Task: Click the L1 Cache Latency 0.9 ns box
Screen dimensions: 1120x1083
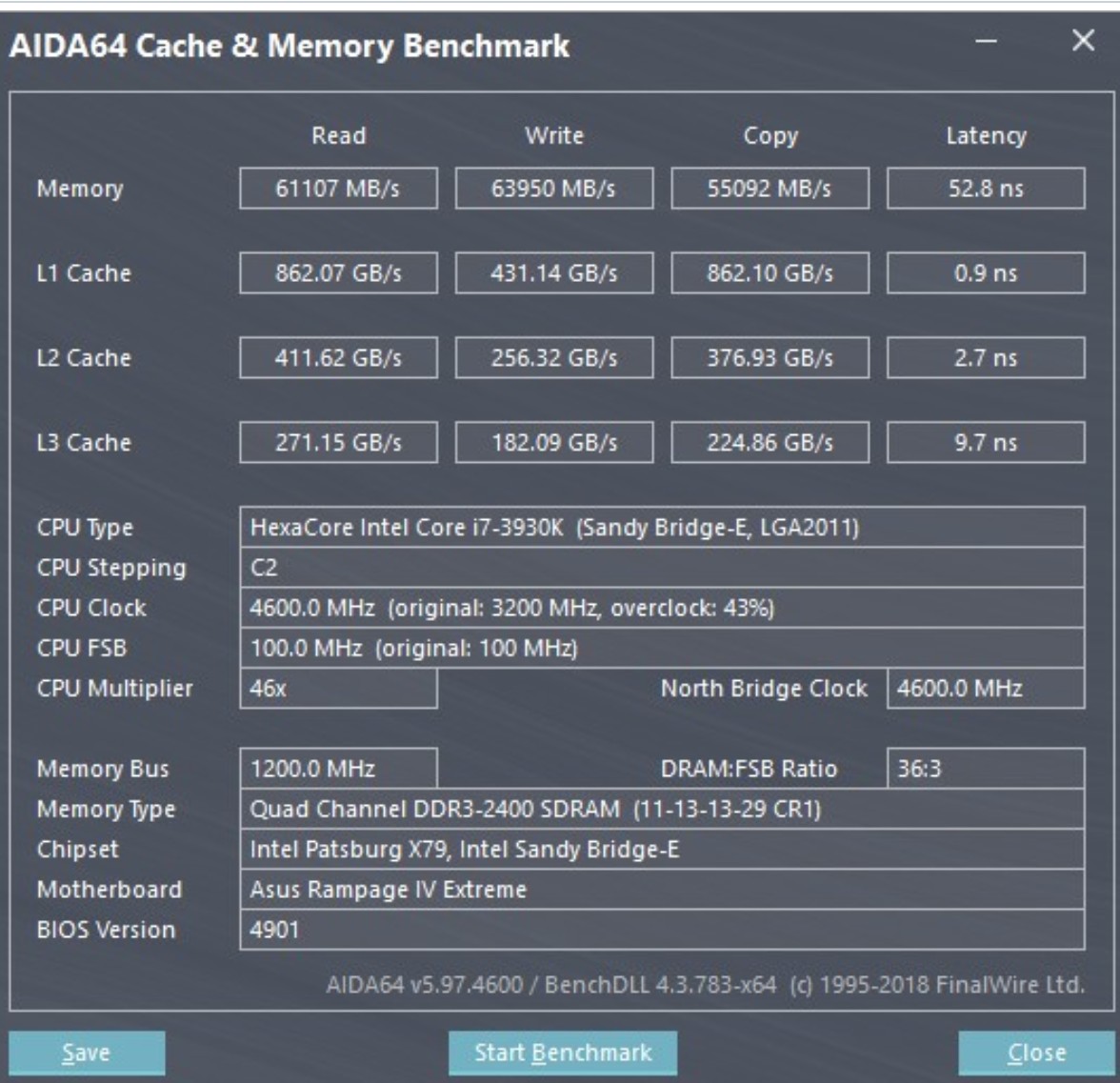Action: pyautogui.click(x=986, y=273)
